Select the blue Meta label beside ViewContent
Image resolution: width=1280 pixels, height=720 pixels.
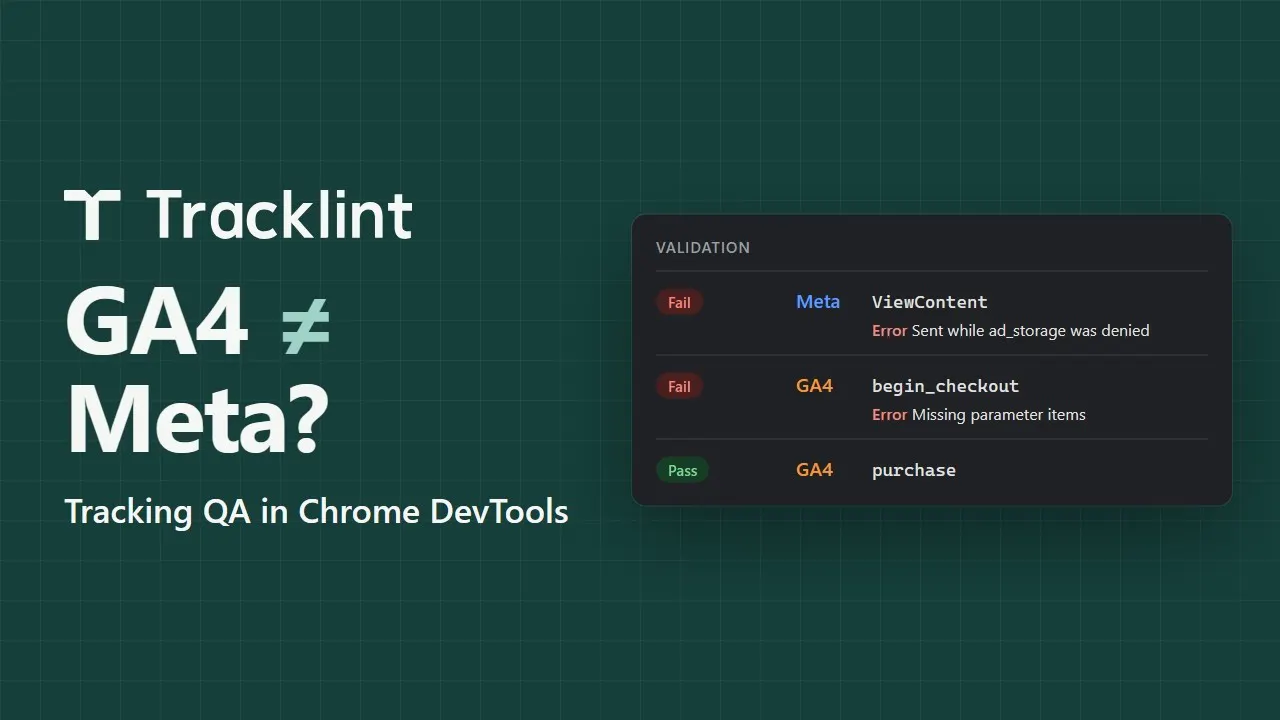point(818,302)
